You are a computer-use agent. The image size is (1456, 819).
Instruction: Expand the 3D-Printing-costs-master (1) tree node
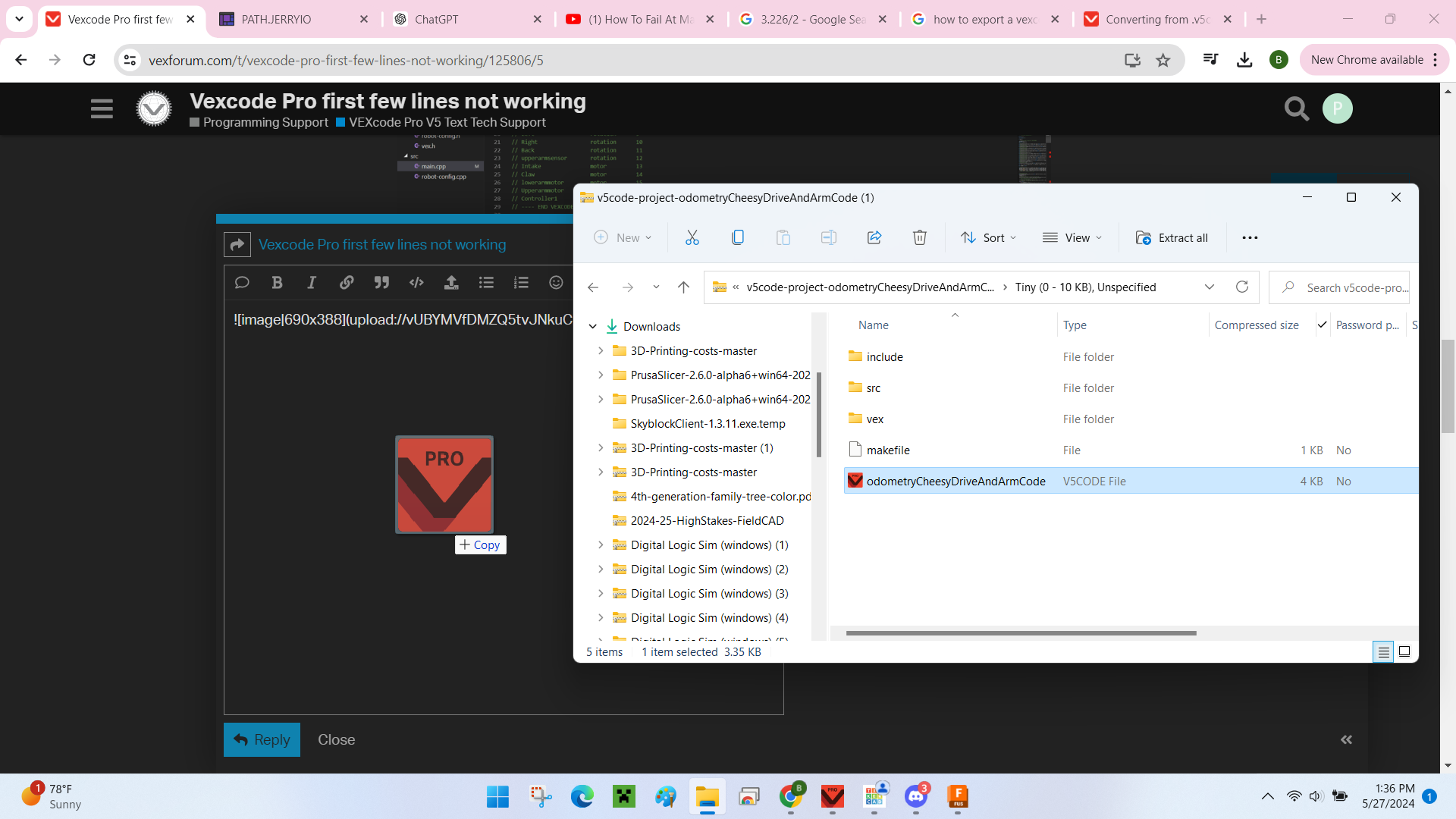[601, 447]
